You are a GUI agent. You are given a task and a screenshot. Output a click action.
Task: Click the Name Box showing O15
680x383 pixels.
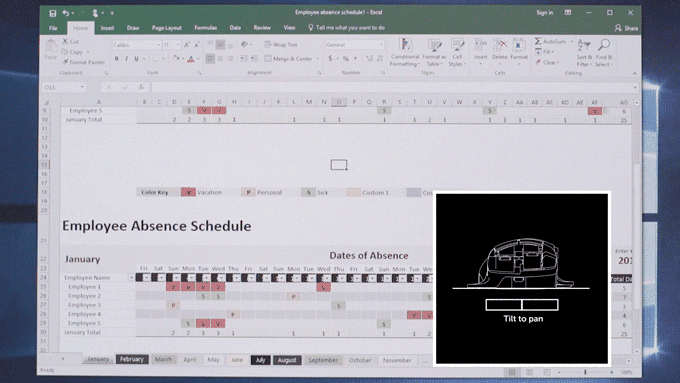coord(64,87)
